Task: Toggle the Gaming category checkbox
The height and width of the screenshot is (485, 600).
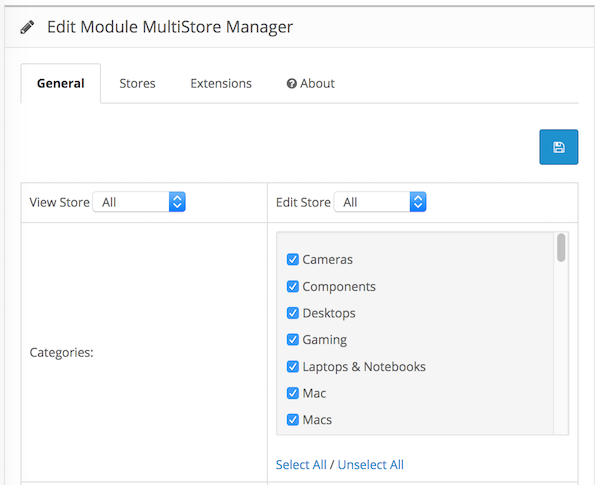Action: pos(293,340)
